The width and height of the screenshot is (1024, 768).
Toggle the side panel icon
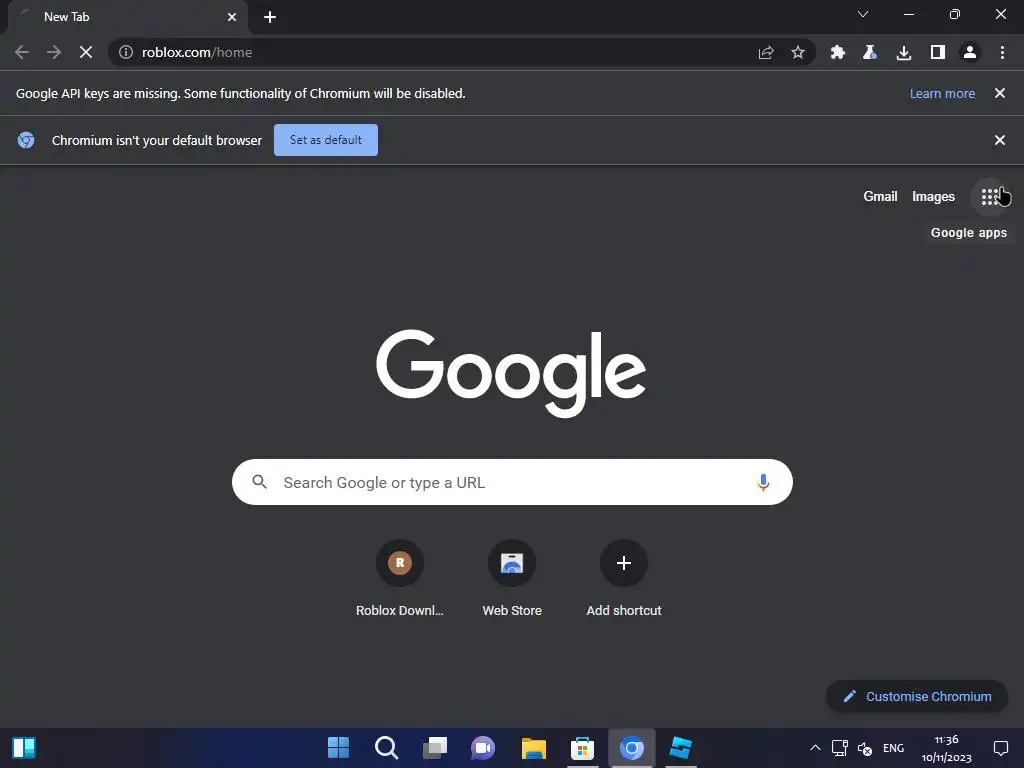[x=937, y=52]
